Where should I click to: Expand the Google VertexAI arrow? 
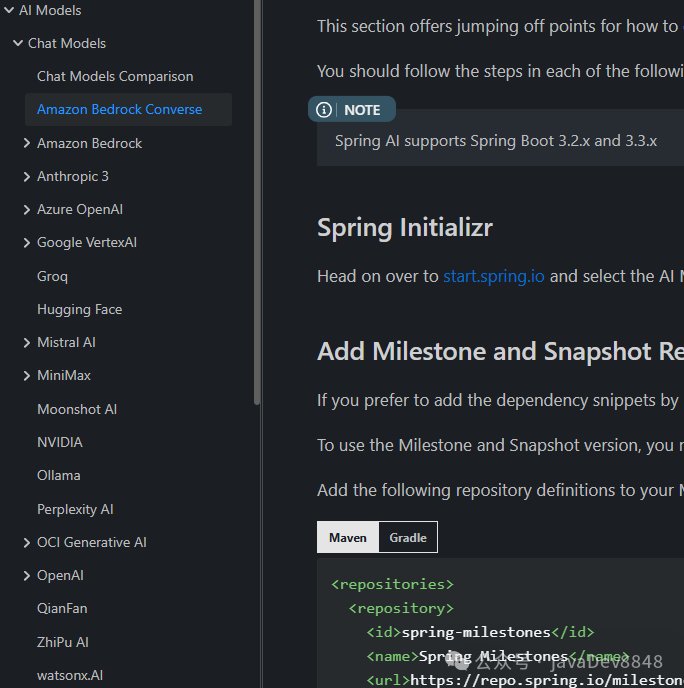pos(27,242)
